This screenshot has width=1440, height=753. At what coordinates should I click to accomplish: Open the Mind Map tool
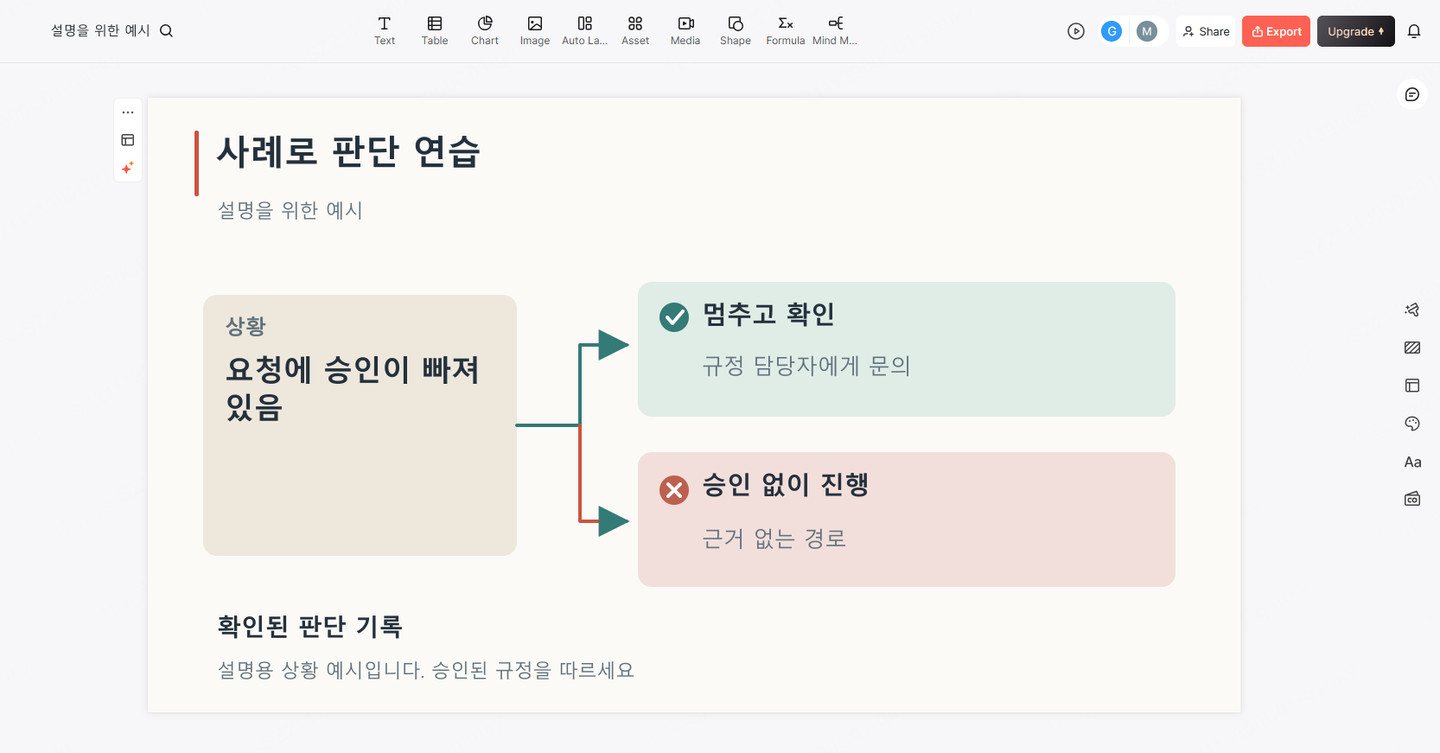click(x=835, y=31)
